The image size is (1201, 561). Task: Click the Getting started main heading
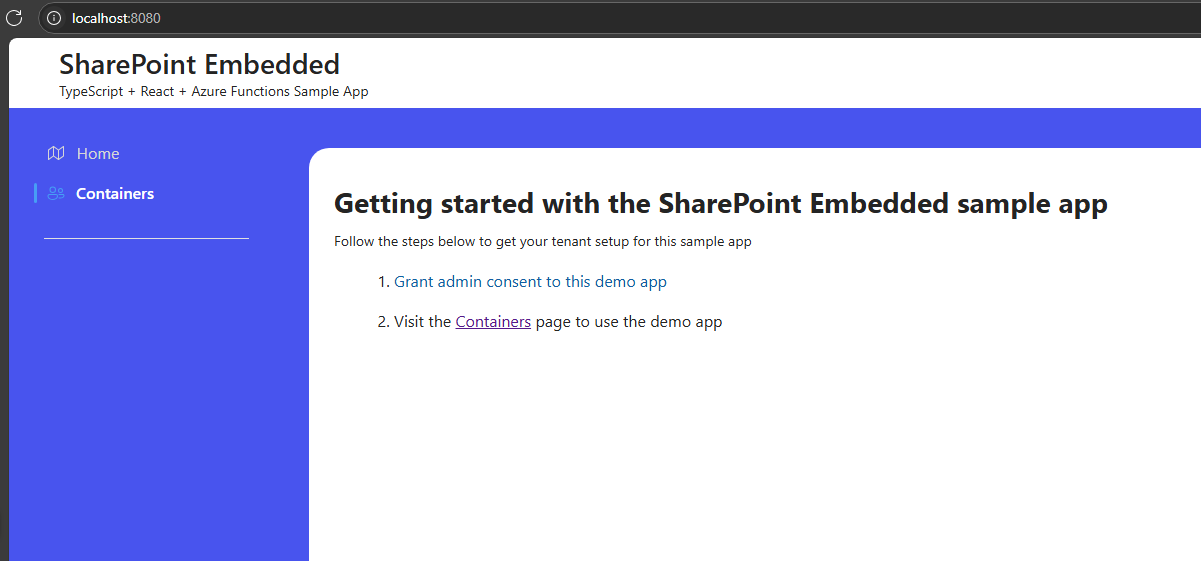(x=720, y=204)
